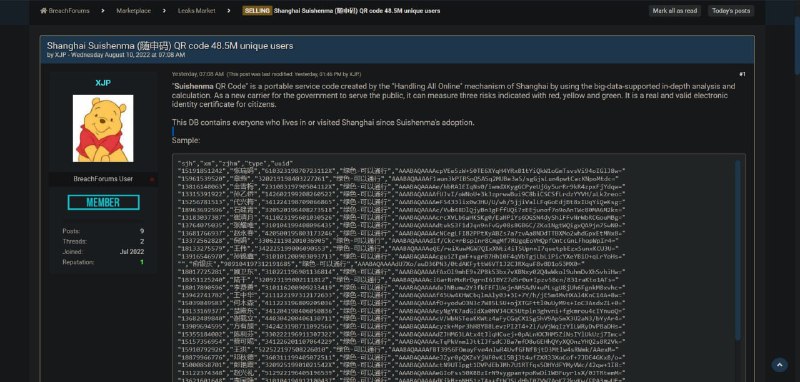Open the Winnie the Pooh avatar image
Viewport: 800px width, 382px height.
click(103, 128)
